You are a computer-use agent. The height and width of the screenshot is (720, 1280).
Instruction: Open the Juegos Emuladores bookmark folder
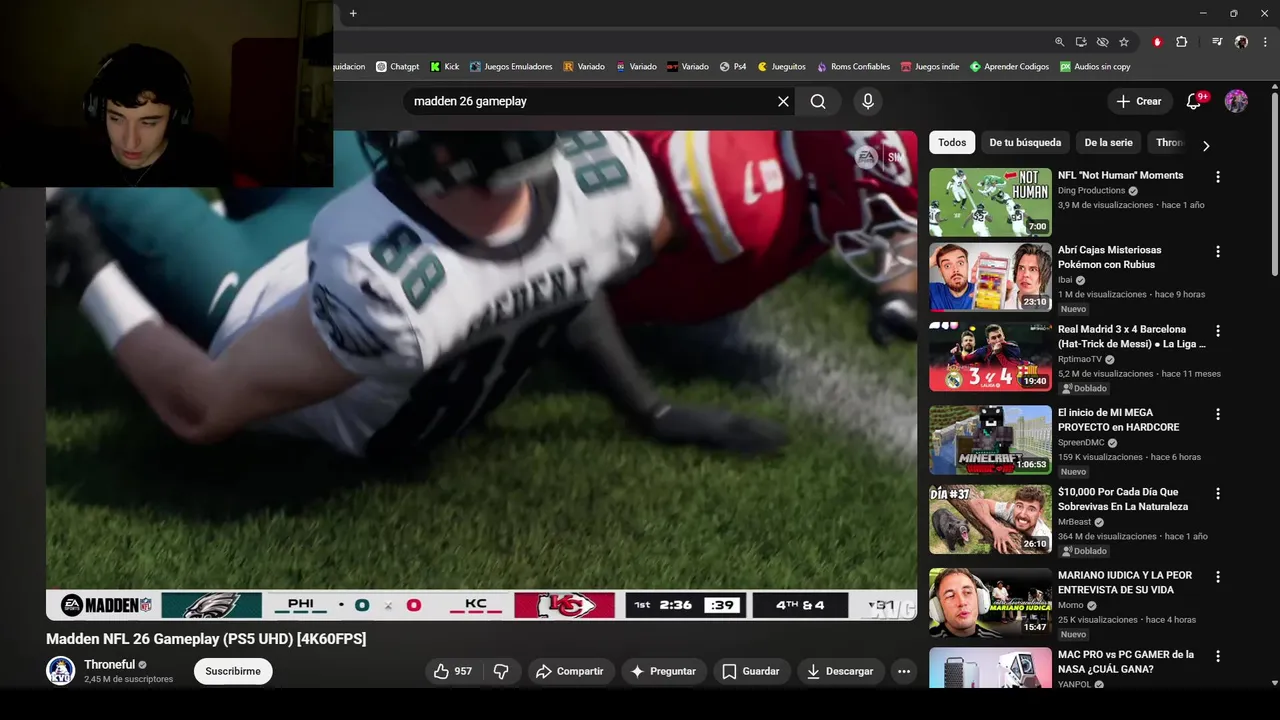coord(510,67)
